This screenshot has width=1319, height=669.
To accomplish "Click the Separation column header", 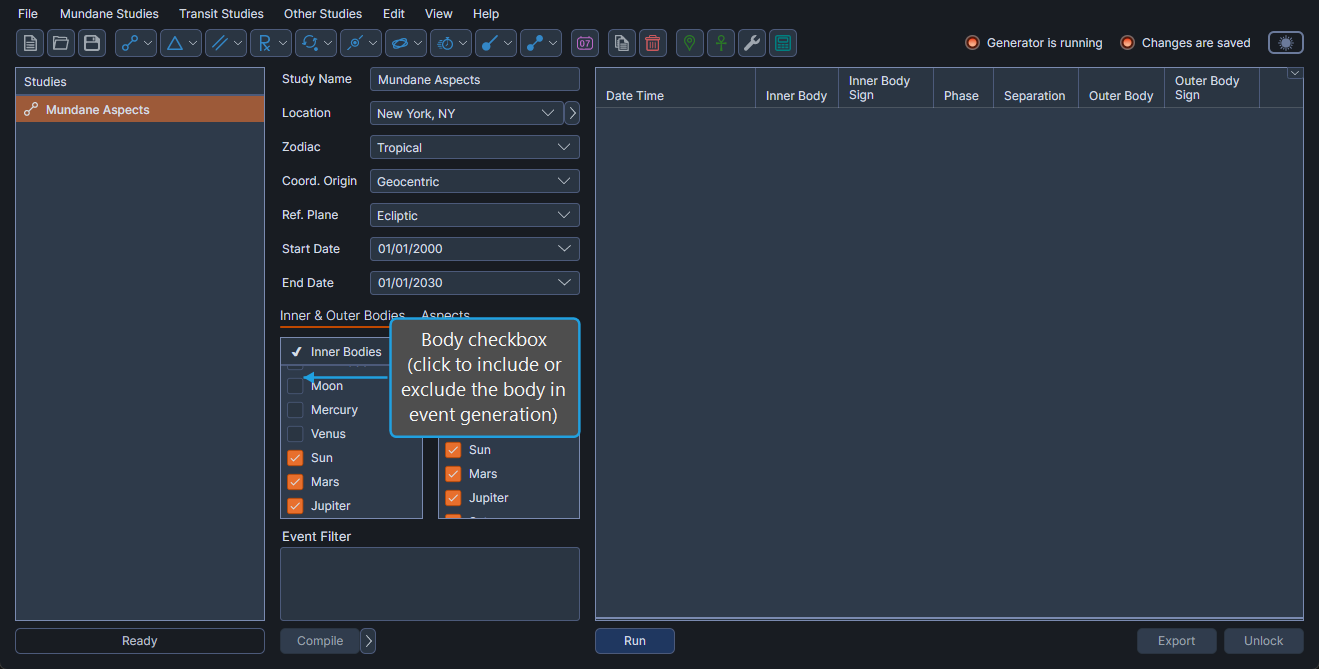I will coord(1035,88).
